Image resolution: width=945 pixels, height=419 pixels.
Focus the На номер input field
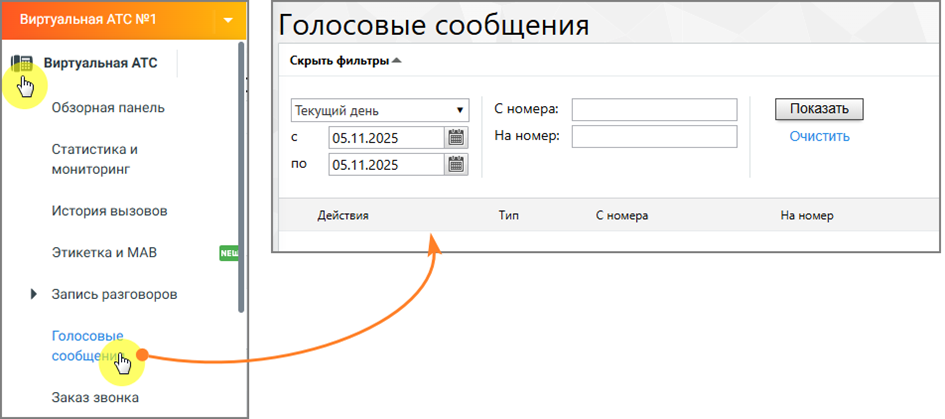(x=655, y=136)
